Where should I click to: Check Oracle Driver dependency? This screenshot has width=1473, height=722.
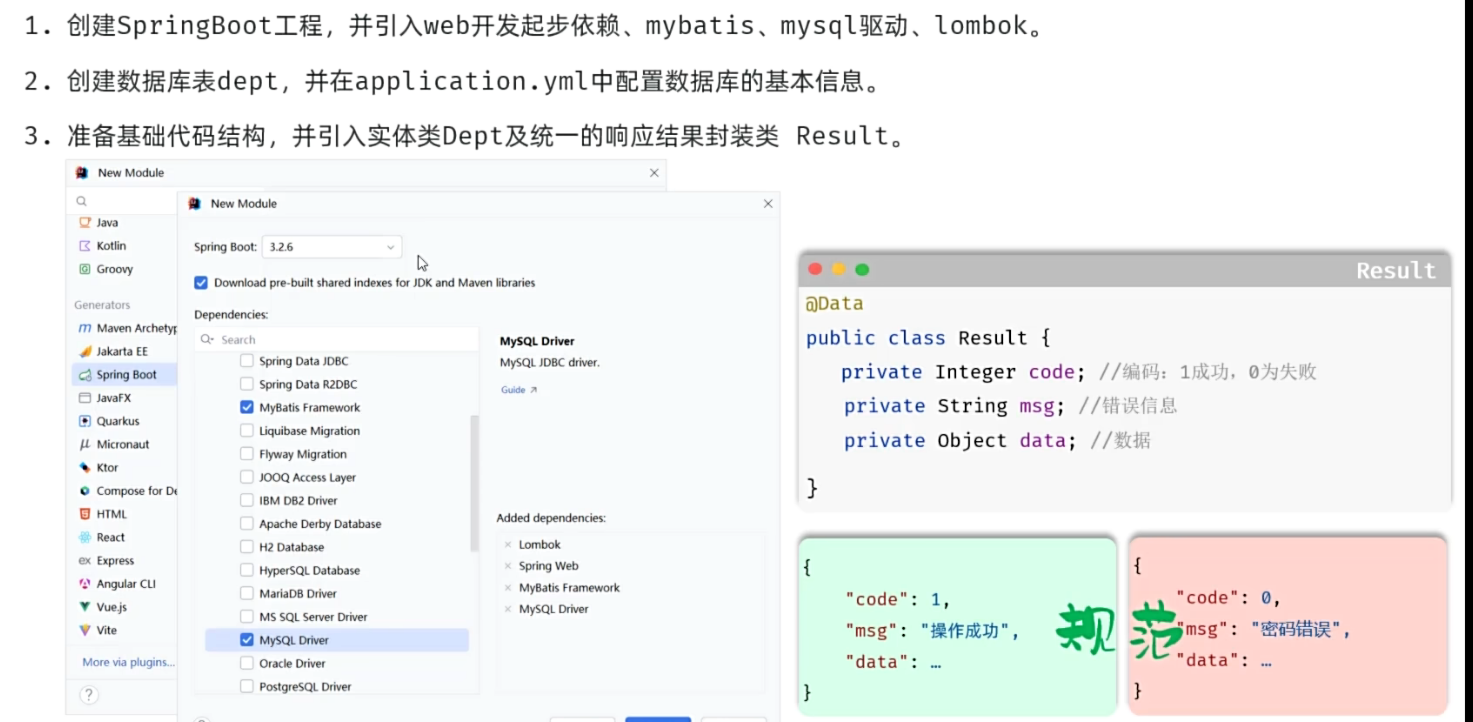[x=247, y=663]
